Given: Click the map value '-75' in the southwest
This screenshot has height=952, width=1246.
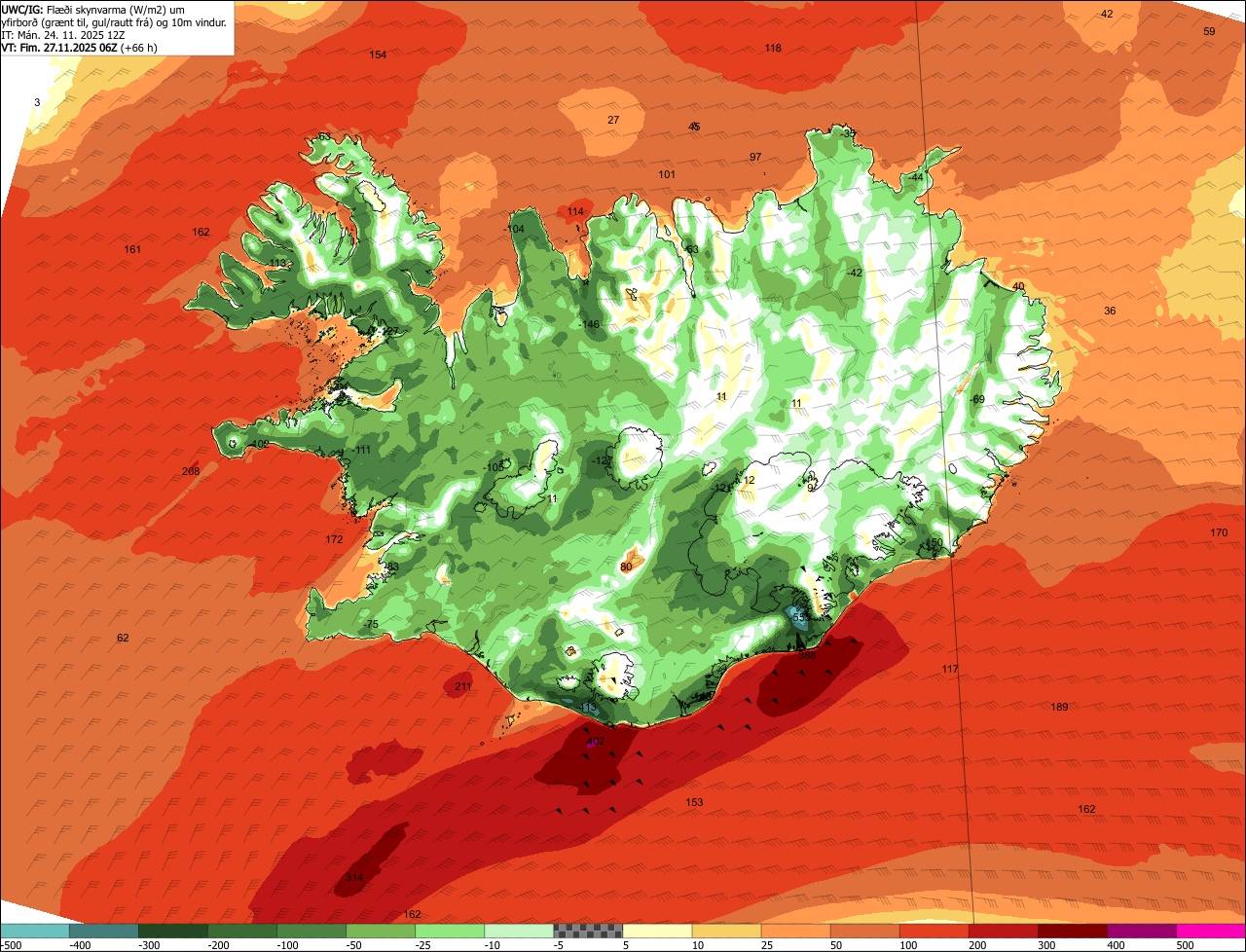Looking at the screenshot, I should [x=370, y=624].
